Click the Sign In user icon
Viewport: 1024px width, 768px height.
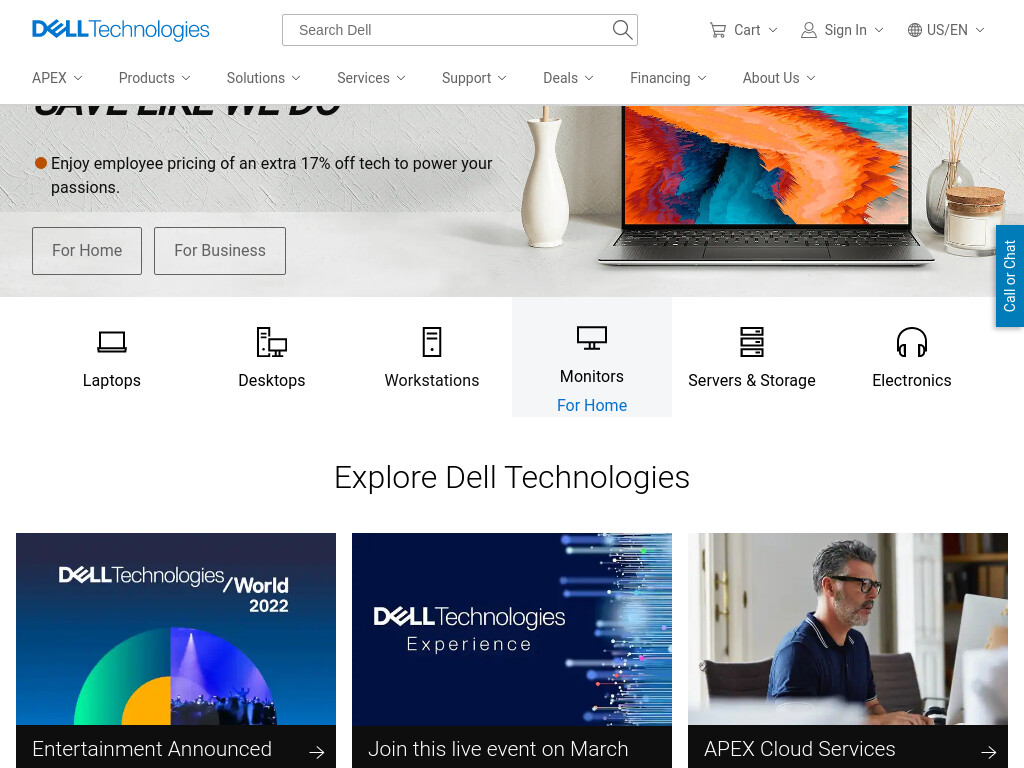pyautogui.click(x=808, y=30)
